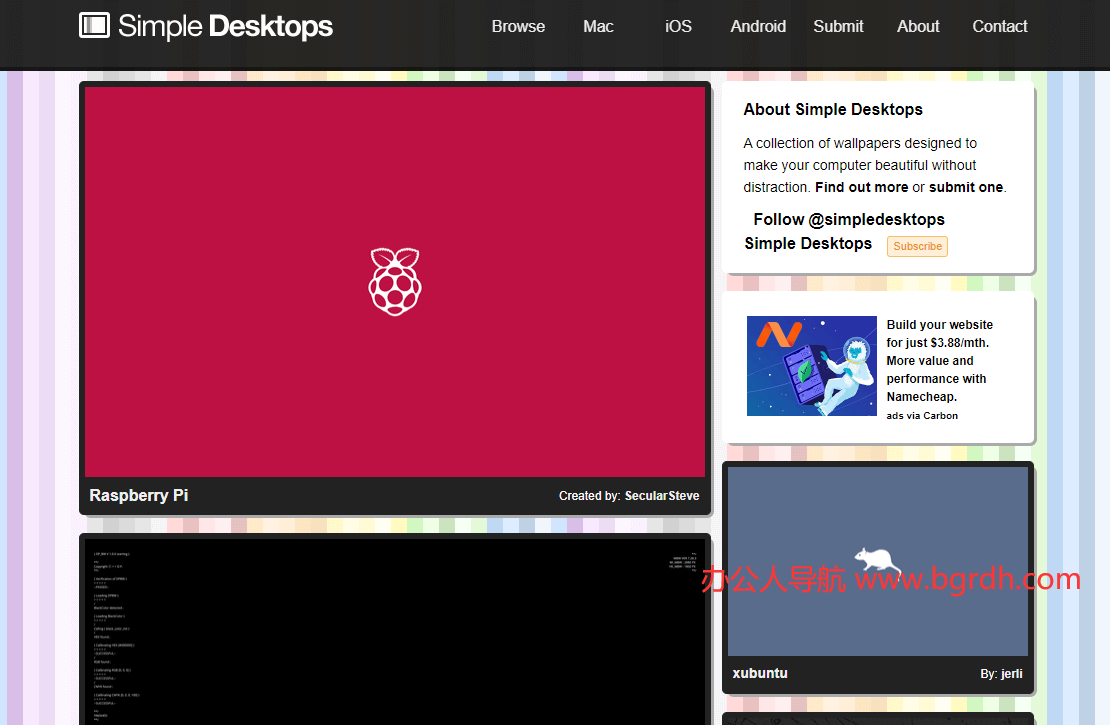Click the Subscribe button
The width and height of the screenshot is (1110, 725).
point(916,246)
